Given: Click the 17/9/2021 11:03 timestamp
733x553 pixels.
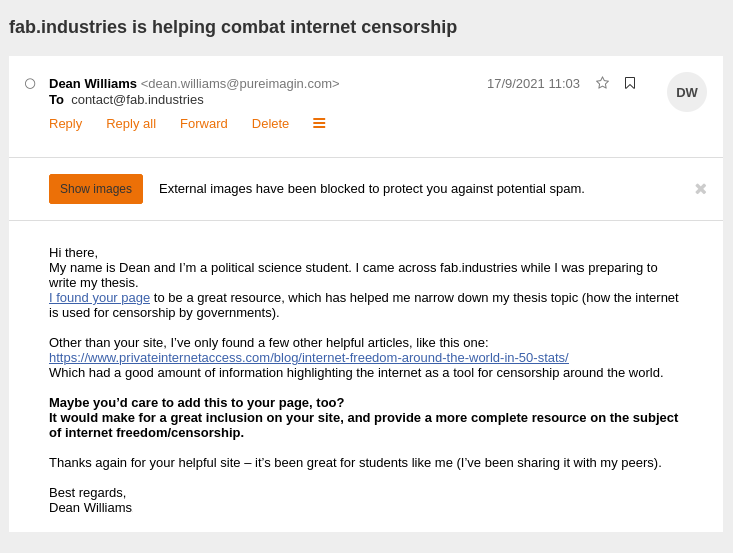Looking at the screenshot, I should click(533, 84).
